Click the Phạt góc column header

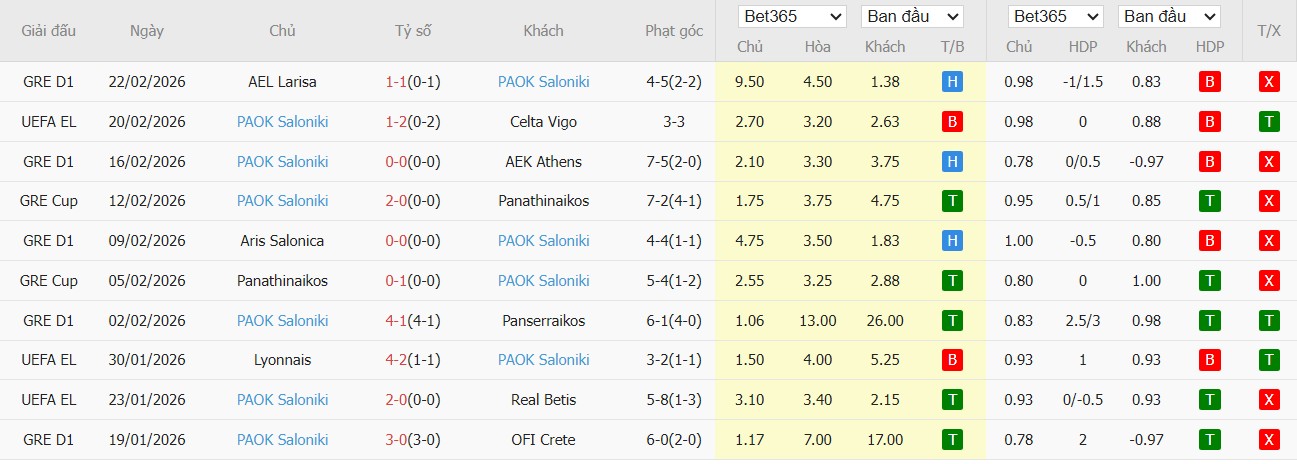tap(673, 31)
